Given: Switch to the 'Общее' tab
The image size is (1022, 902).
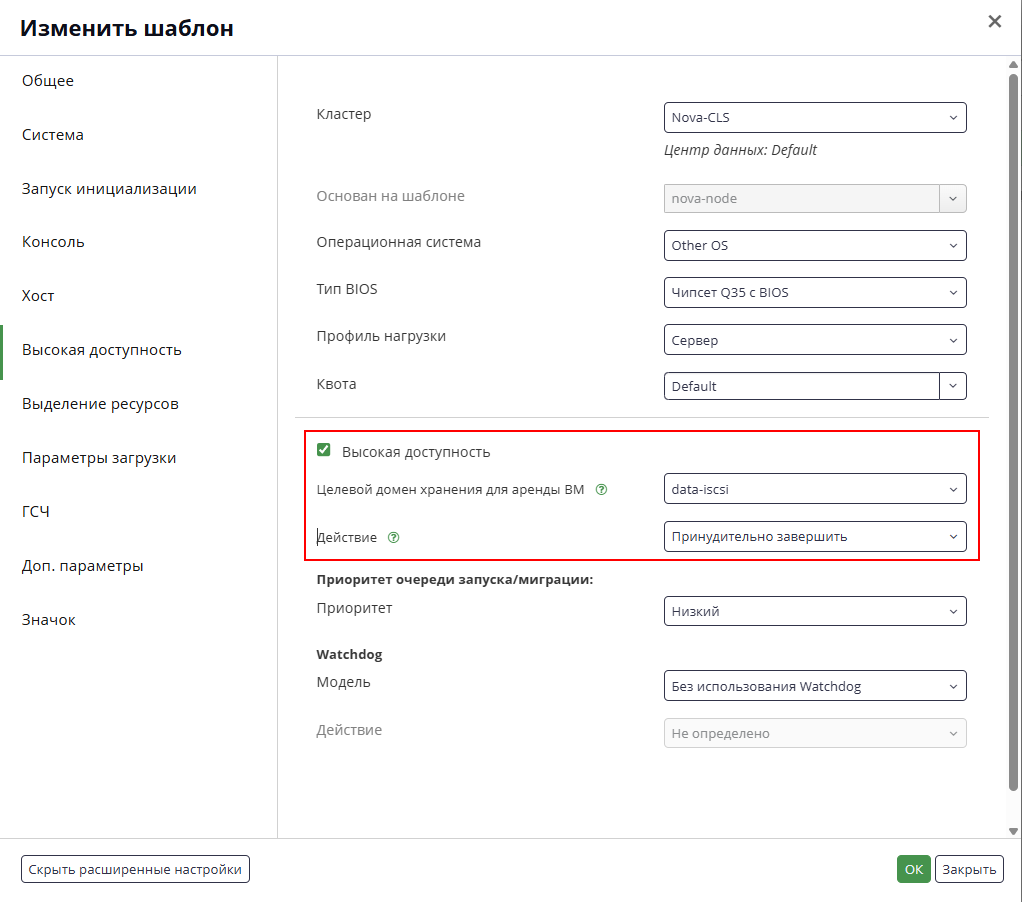Looking at the screenshot, I should [x=48, y=81].
